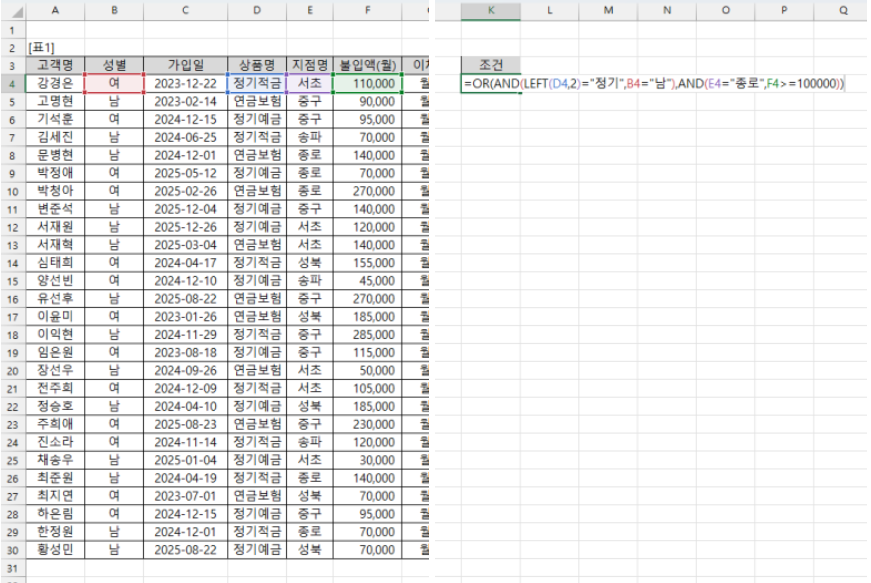Click 서초 branch cell in row 4
Image resolution: width=871 pixels, height=583 pixels.
coord(309,84)
